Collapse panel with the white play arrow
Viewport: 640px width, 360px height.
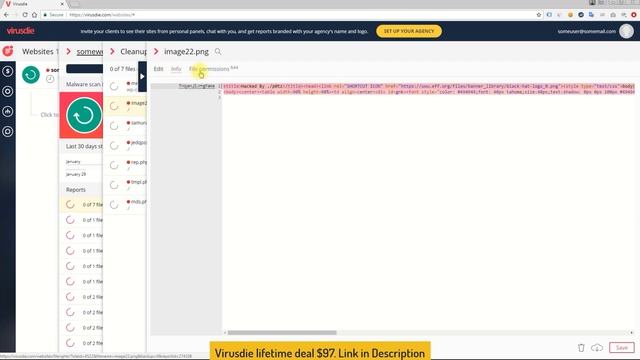point(142,77)
